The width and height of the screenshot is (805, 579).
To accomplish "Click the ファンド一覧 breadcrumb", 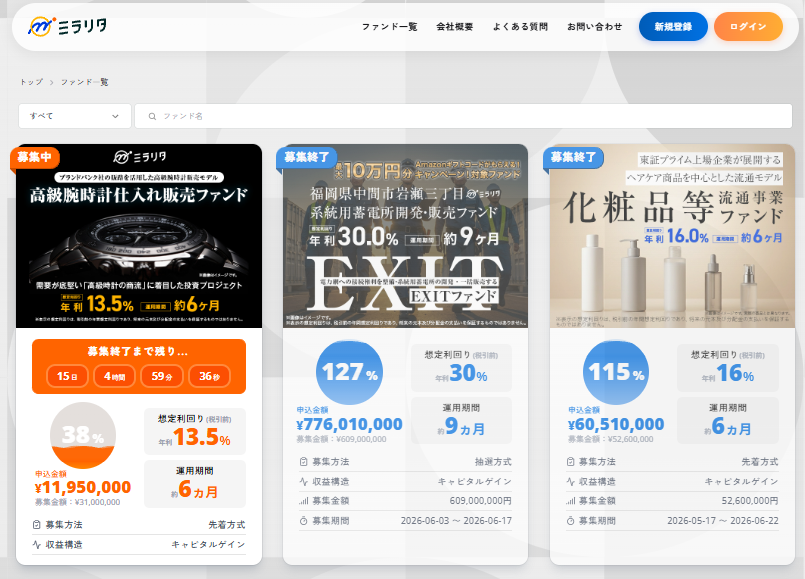I will 84,82.
